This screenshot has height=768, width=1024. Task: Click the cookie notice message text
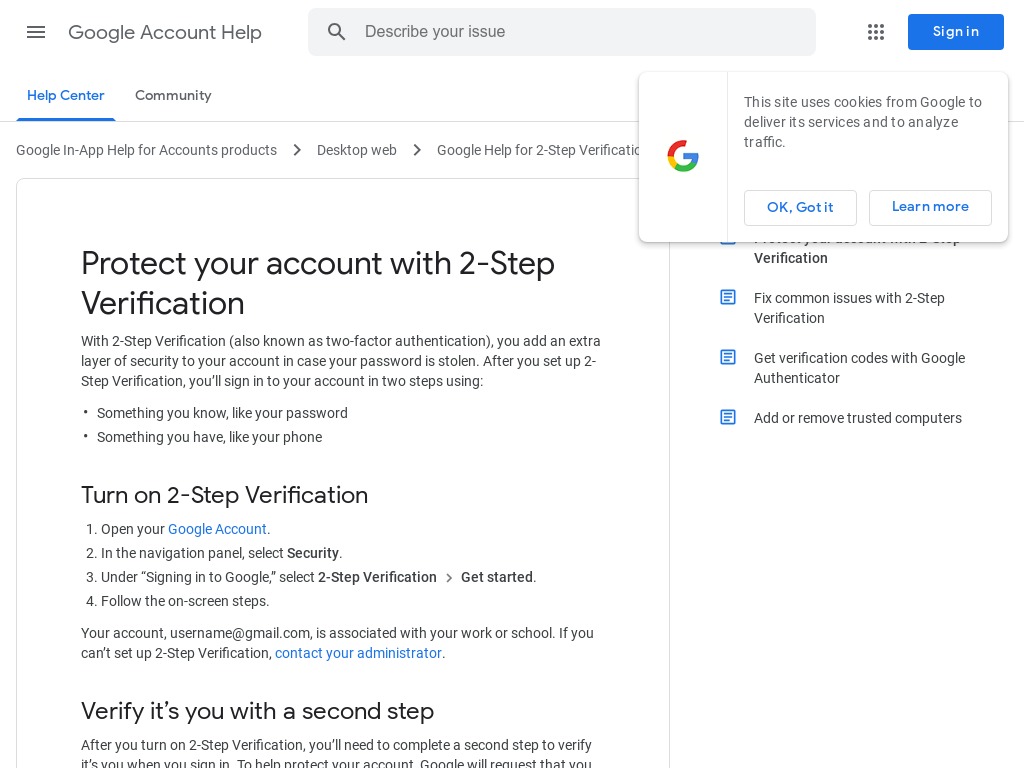coord(862,122)
